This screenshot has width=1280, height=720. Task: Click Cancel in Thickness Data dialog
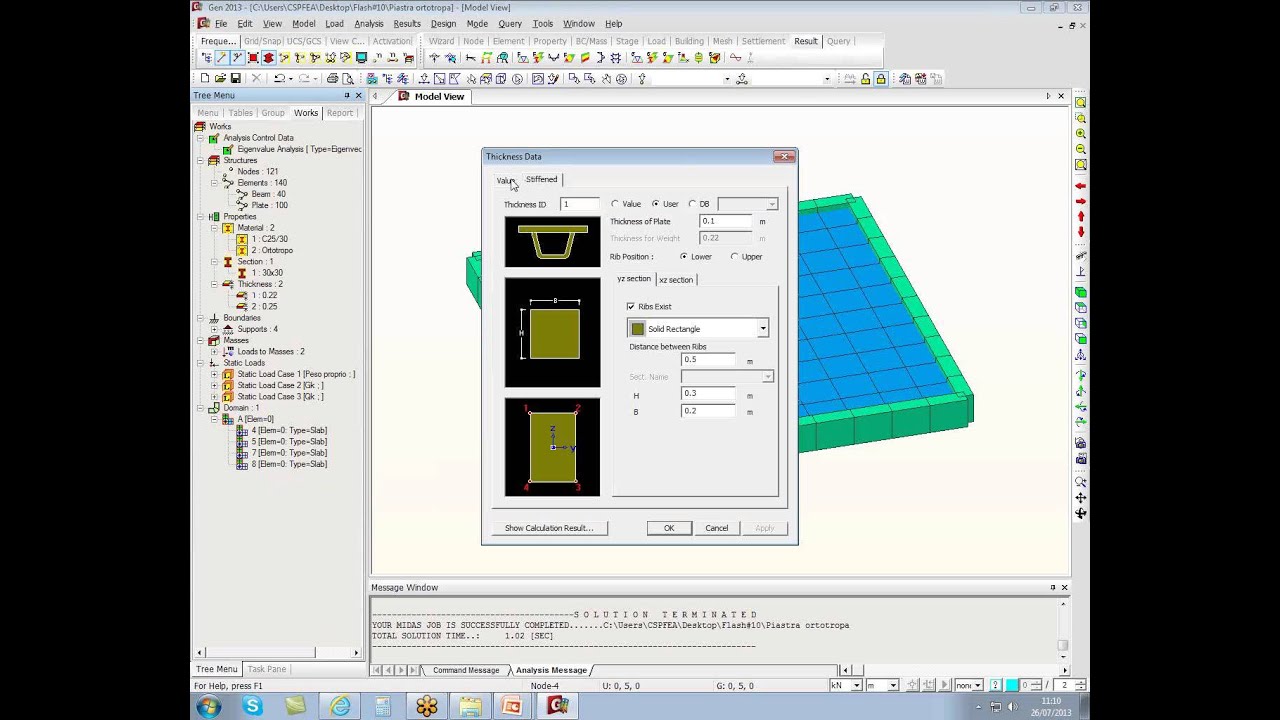tap(717, 528)
